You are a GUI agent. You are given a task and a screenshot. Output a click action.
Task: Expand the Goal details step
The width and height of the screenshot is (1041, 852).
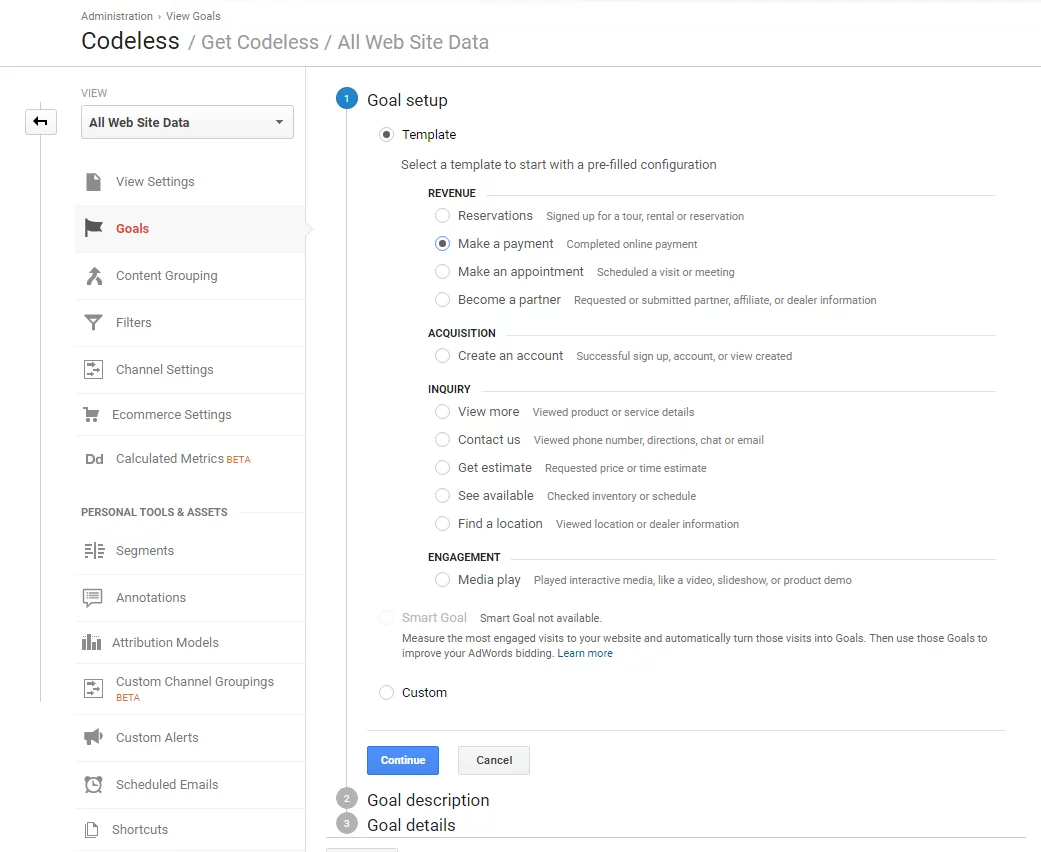[412, 824]
